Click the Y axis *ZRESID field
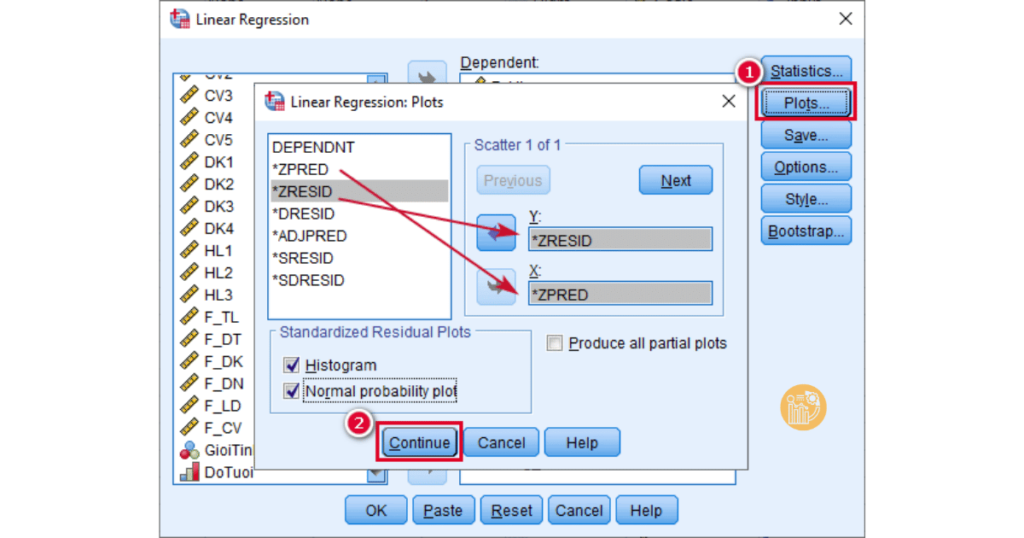This screenshot has width=1024, height=538. (620, 239)
